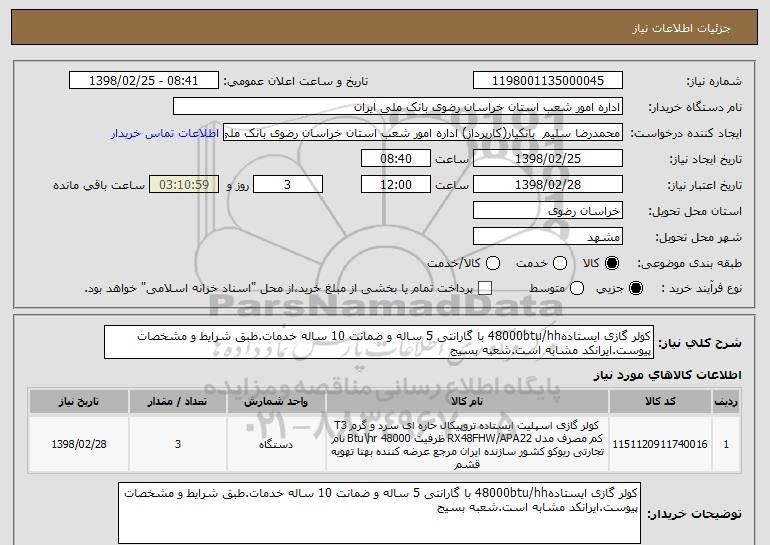This screenshot has width=770, height=545.
Task: Toggle the اسناد خزانه اسلامی payment checkbox
Action: pos(485,288)
